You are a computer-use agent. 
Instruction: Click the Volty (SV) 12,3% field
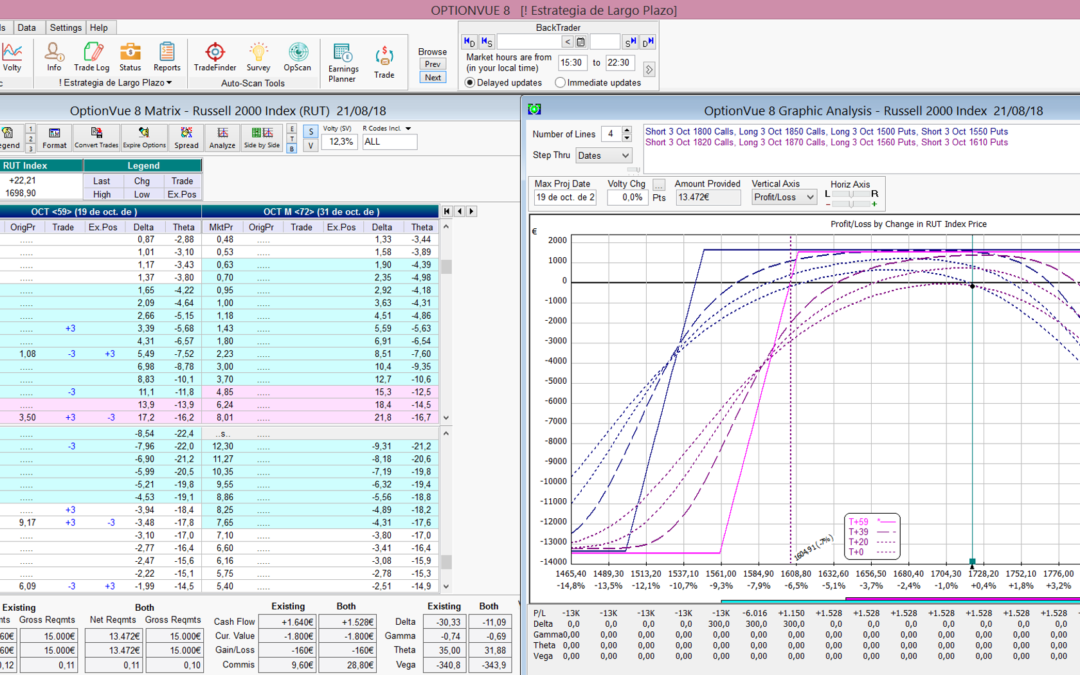(341, 141)
